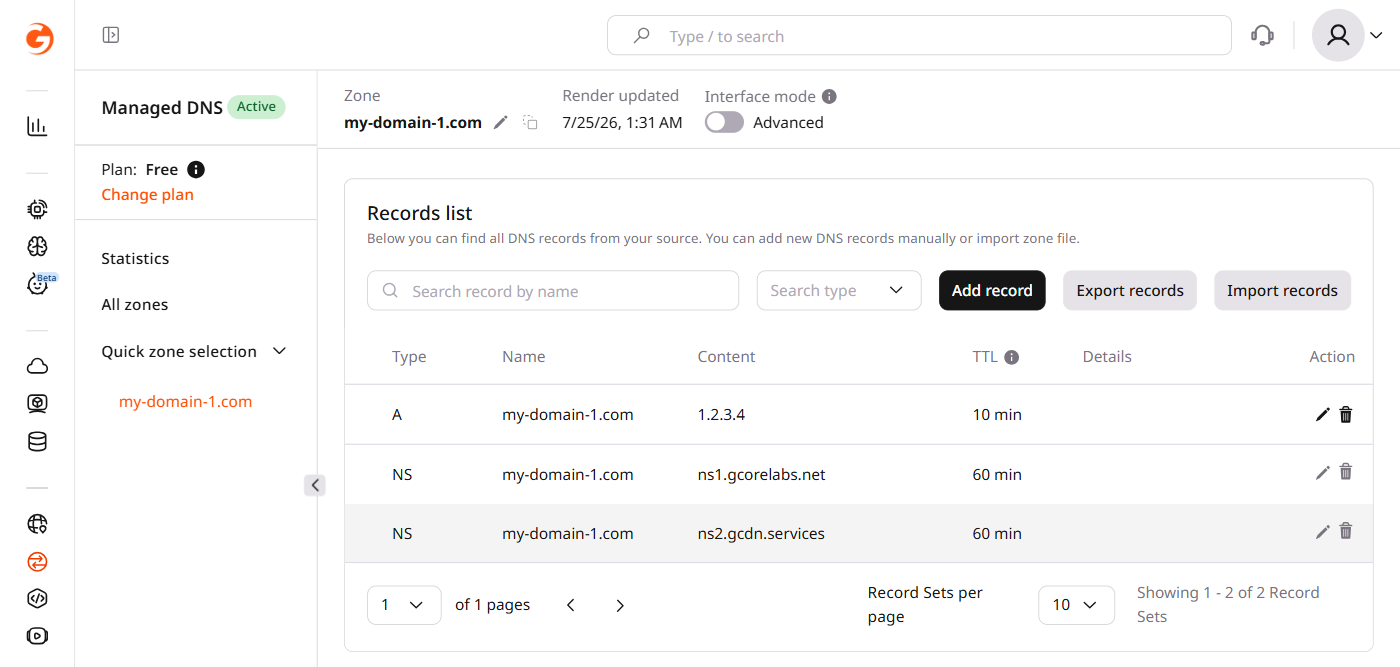1400x667 pixels.
Task: Go to the previous page arrow
Action: [571, 605]
